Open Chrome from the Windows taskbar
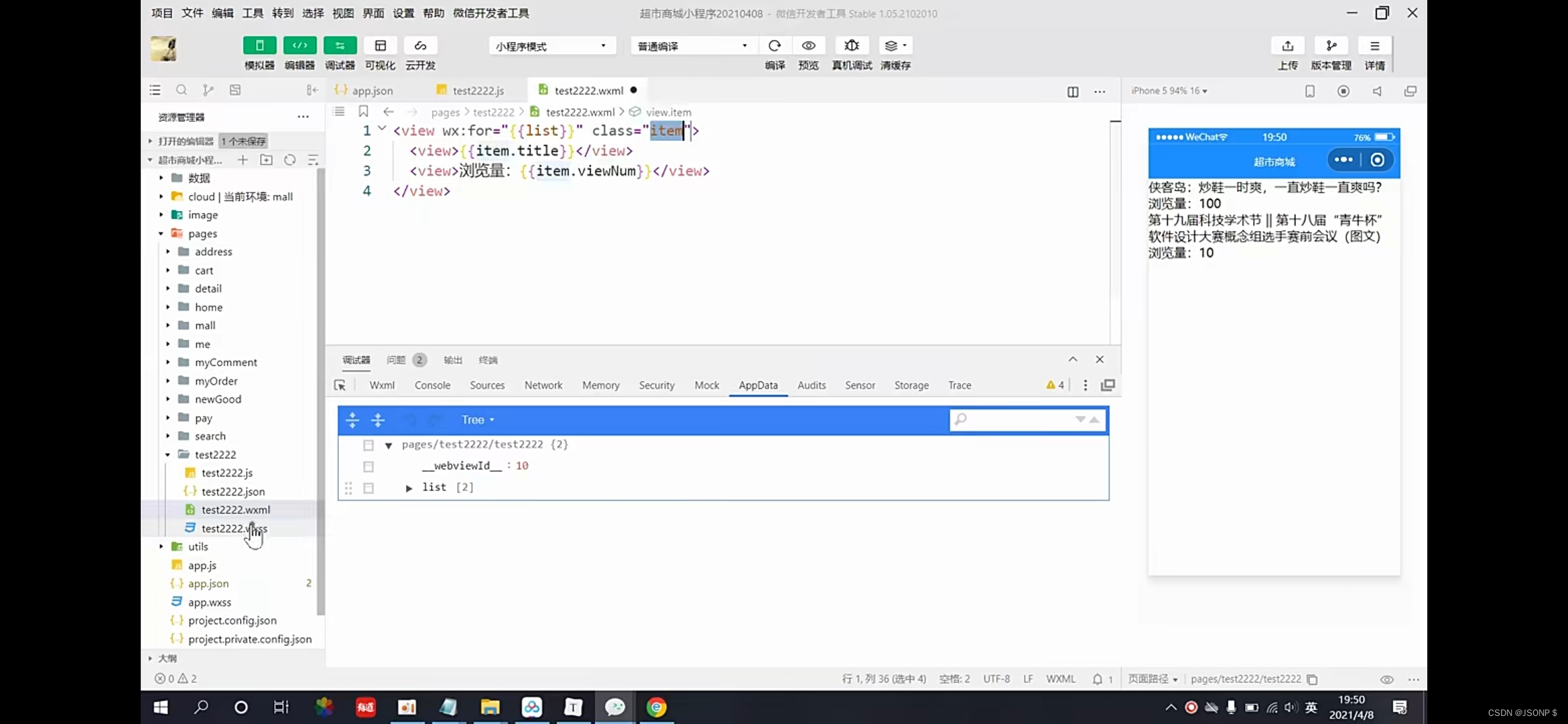The width and height of the screenshot is (1568, 724). pyautogui.click(x=656, y=707)
